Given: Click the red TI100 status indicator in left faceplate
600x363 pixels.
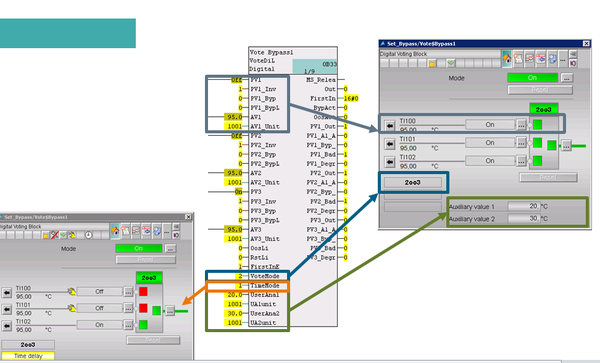Looking at the screenshot, I should (143, 291).
